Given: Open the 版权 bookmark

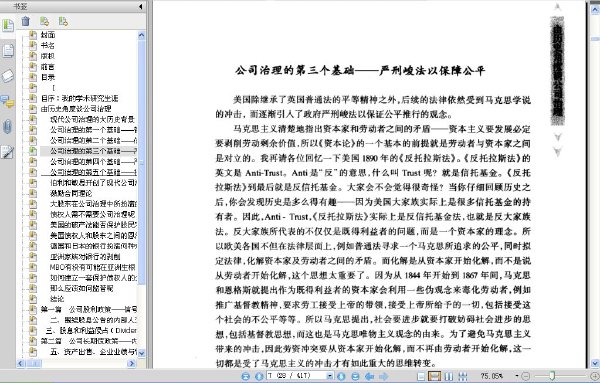Looking at the screenshot, I should [x=48, y=56].
